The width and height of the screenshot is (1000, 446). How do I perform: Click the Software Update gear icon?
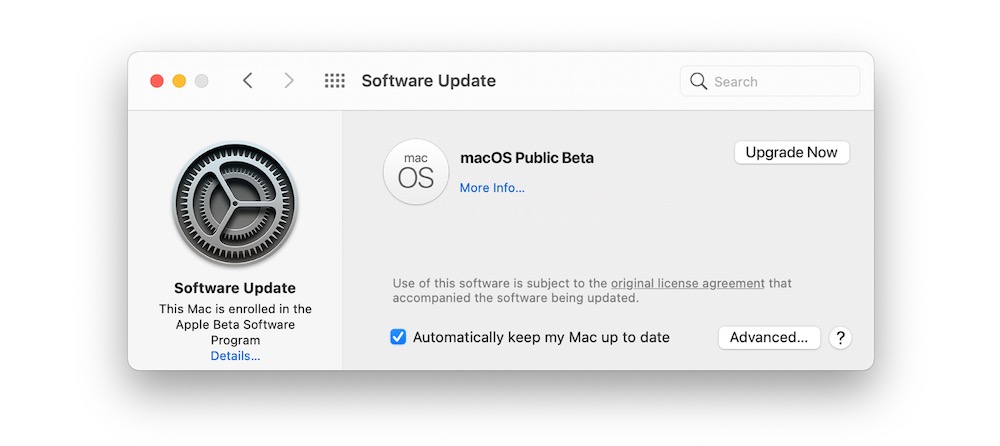pyautogui.click(x=235, y=205)
